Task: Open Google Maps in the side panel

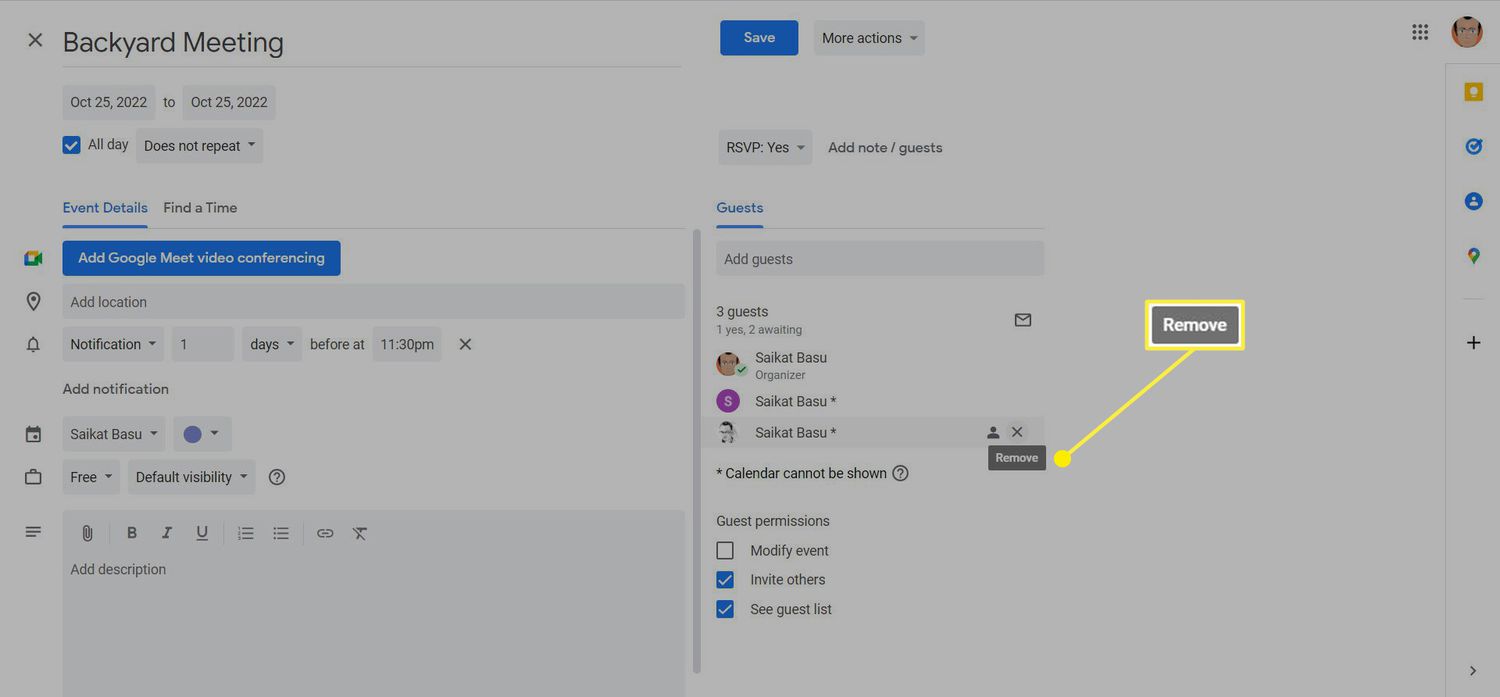Action: coord(1473,256)
